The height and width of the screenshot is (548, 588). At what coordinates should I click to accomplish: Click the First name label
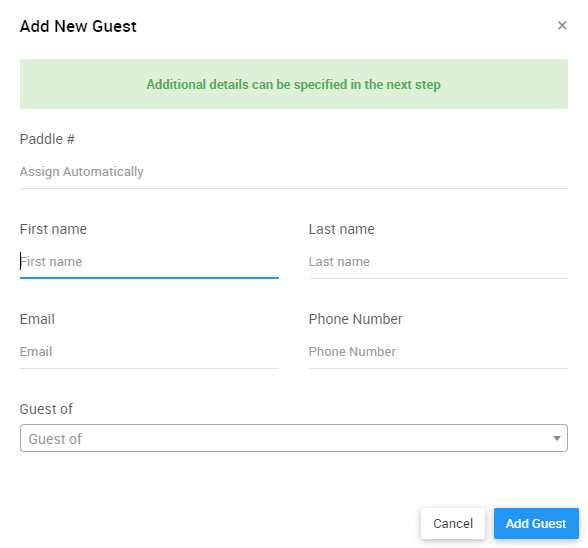[x=53, y=229]
